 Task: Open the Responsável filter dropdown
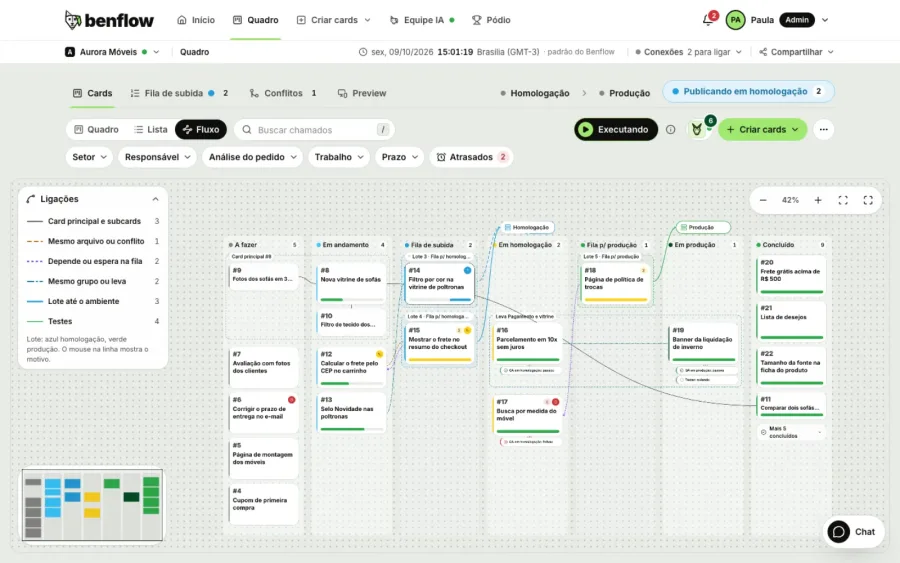coord(157,157)
